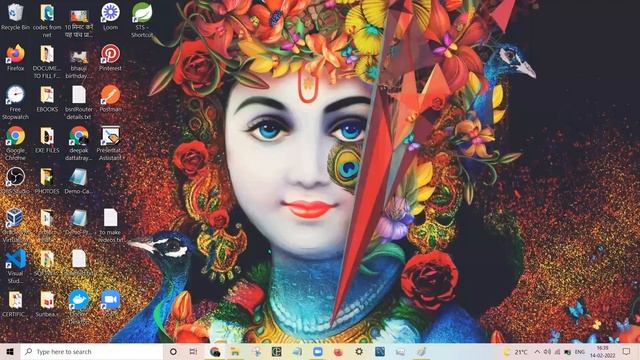Launch the Docker Desktop shortcut

[x=79, y=307]
